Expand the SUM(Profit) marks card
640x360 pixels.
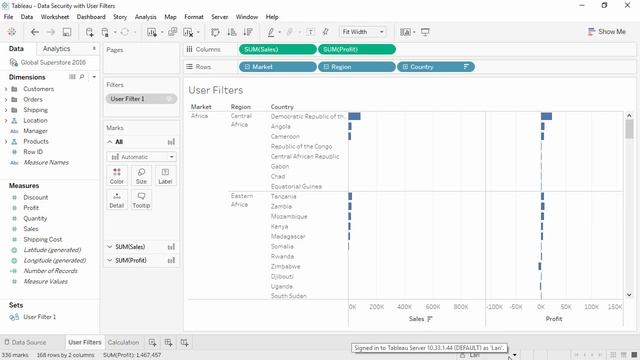[x=109, y=260]
